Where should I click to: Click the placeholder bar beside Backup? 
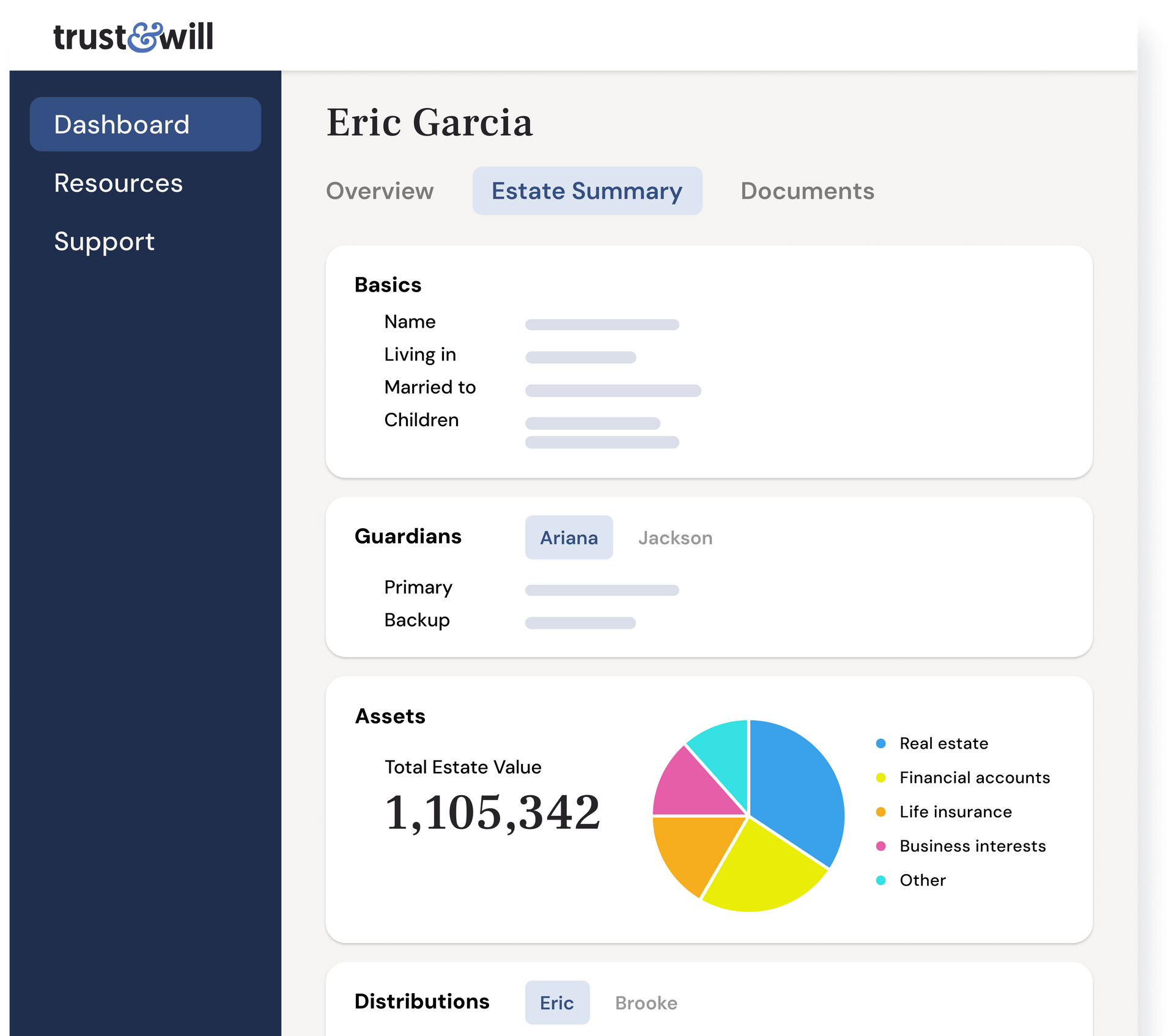(581, 623)
